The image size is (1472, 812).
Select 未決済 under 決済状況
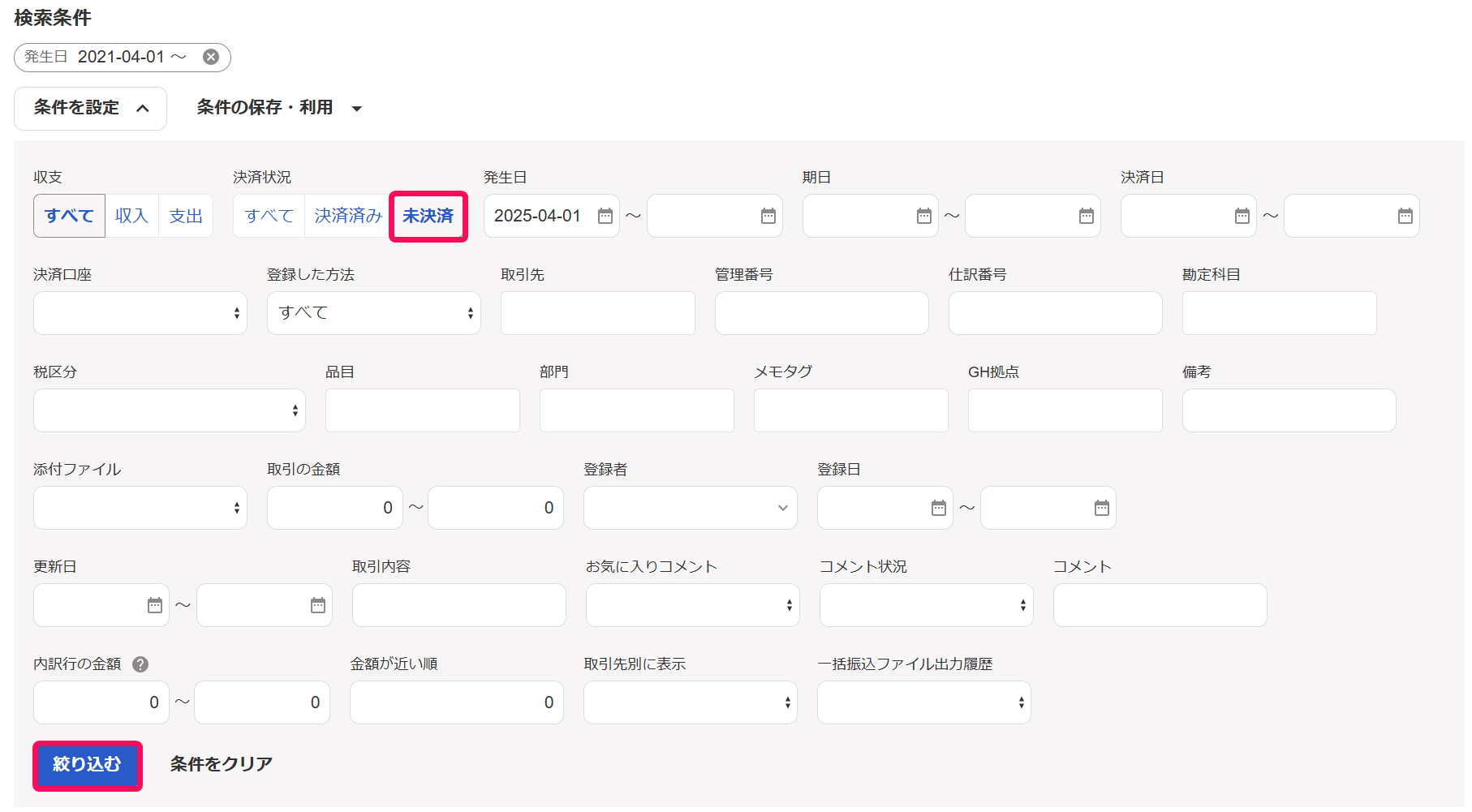pos(428,216)
